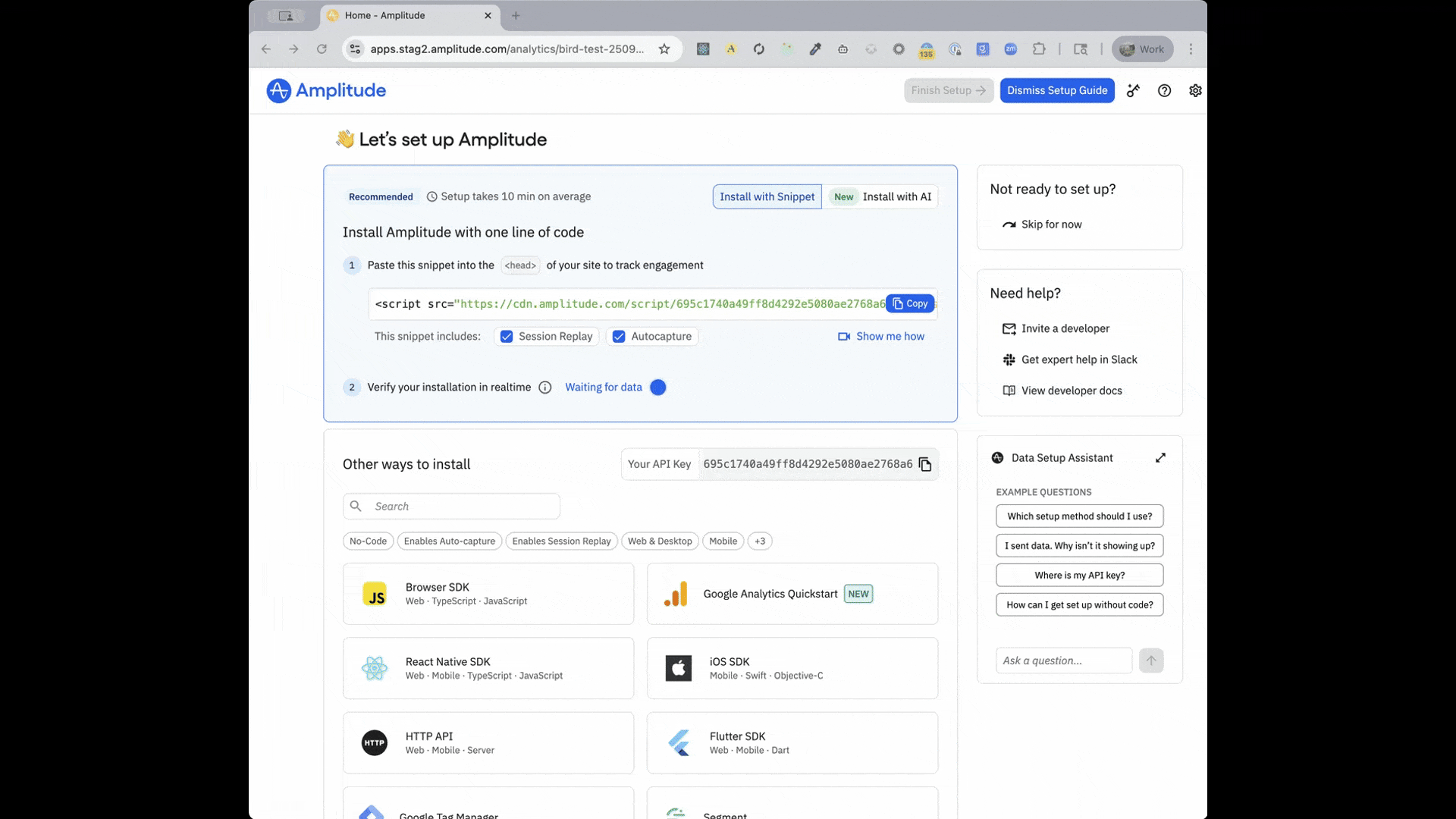Uncheck the Autocapture checkbox
1456x819 pixels.
click(619, 337)
